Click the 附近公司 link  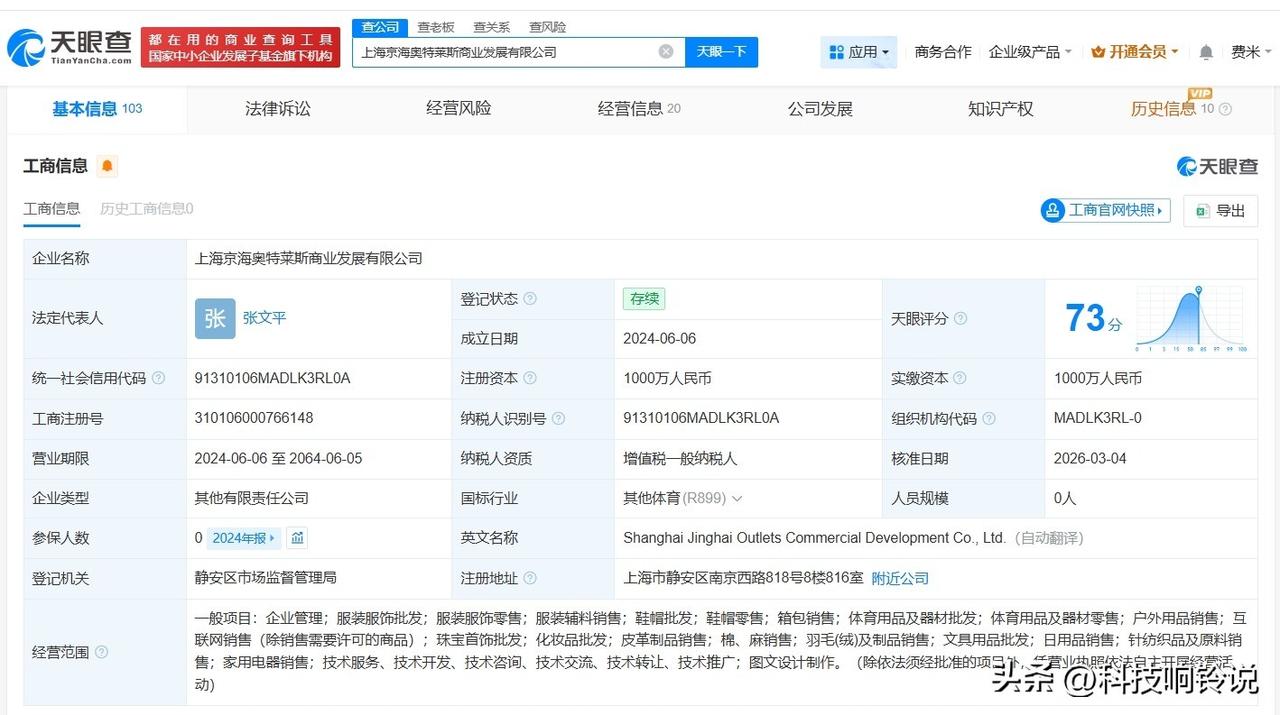click(900, 578)
